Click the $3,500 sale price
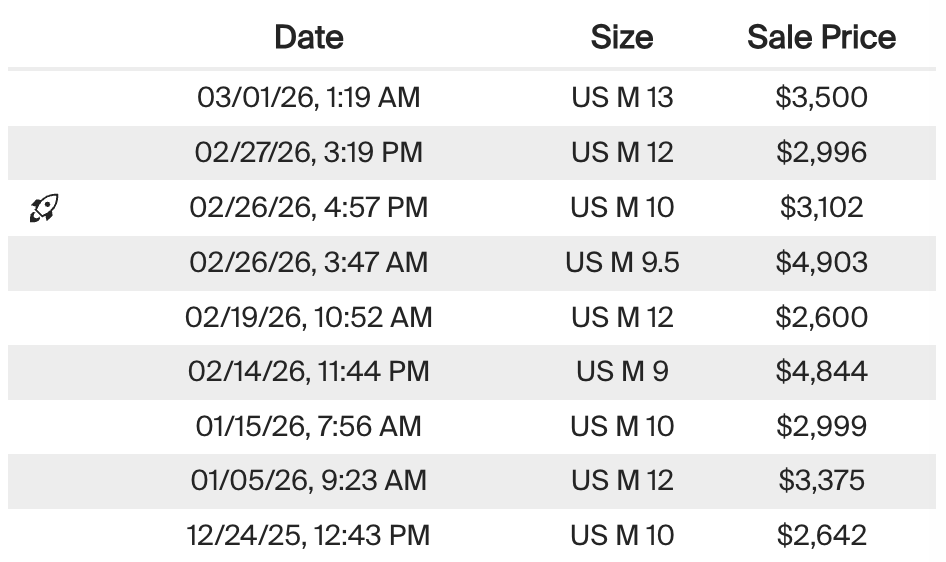The image size is (946, 562). [x=821, y=98]
